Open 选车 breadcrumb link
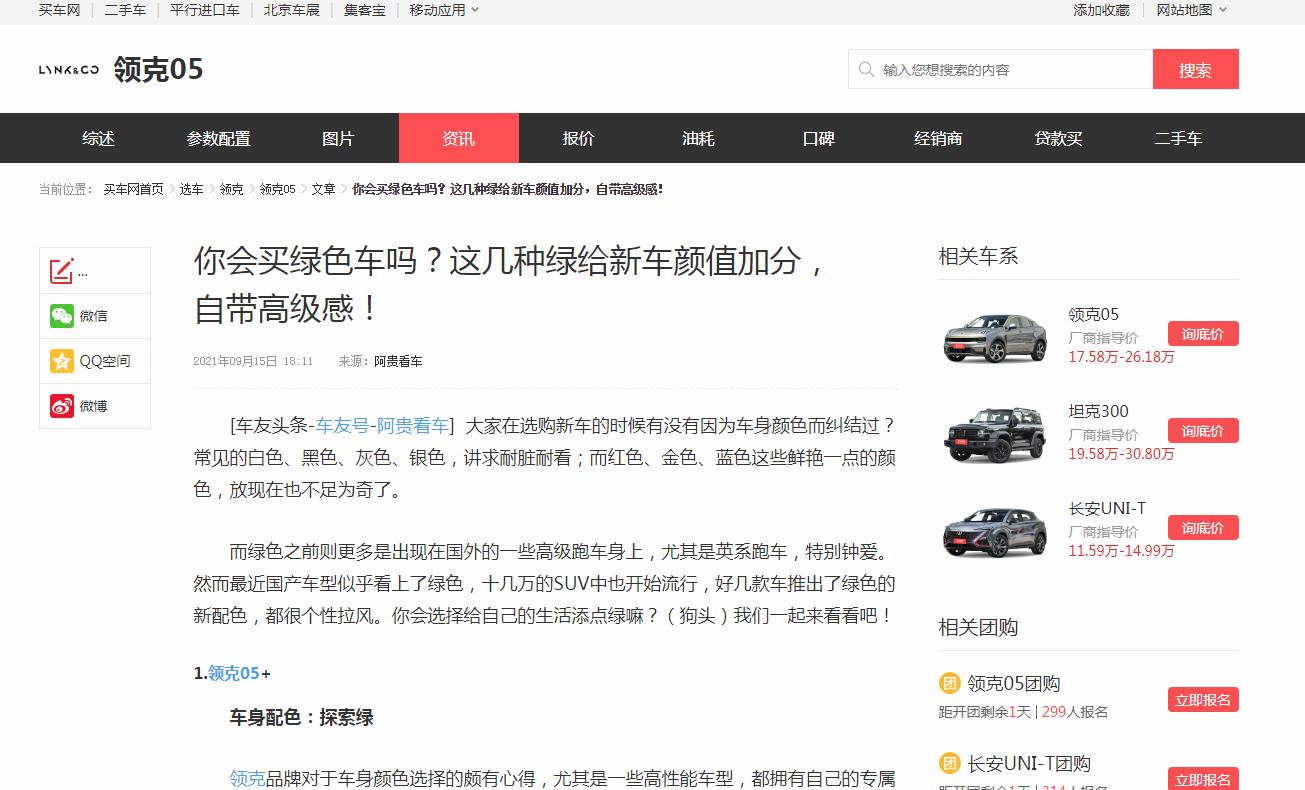1305x790 pixels. click(x=191, y=189)
